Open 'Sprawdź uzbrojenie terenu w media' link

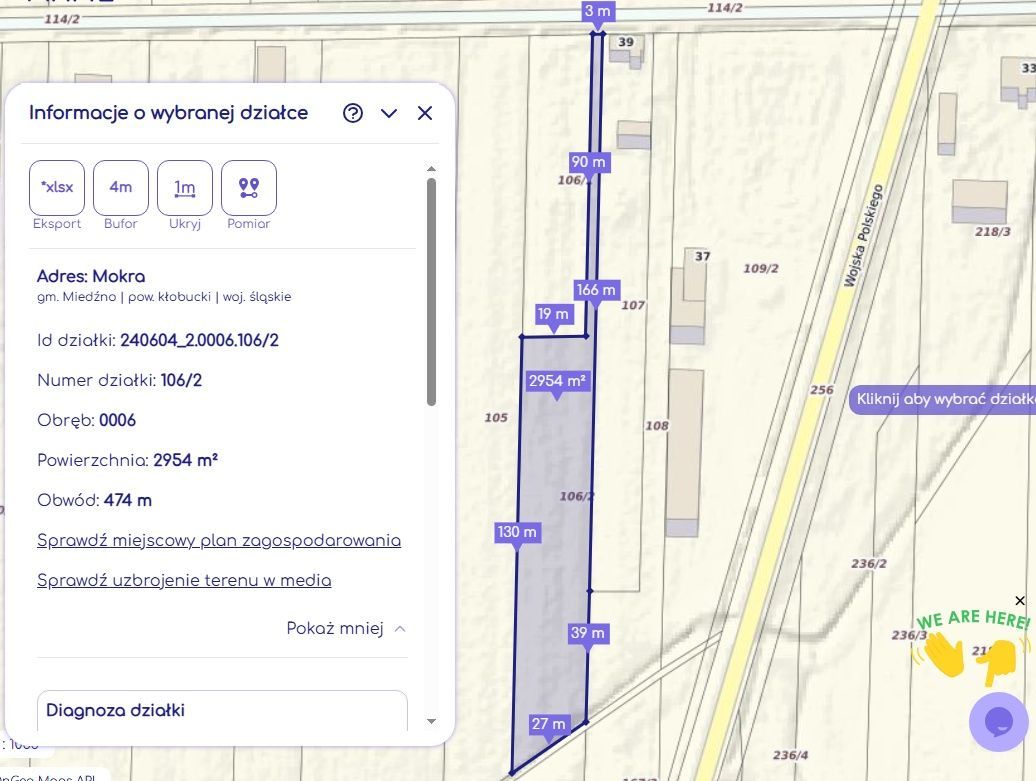tap(184, 581)
